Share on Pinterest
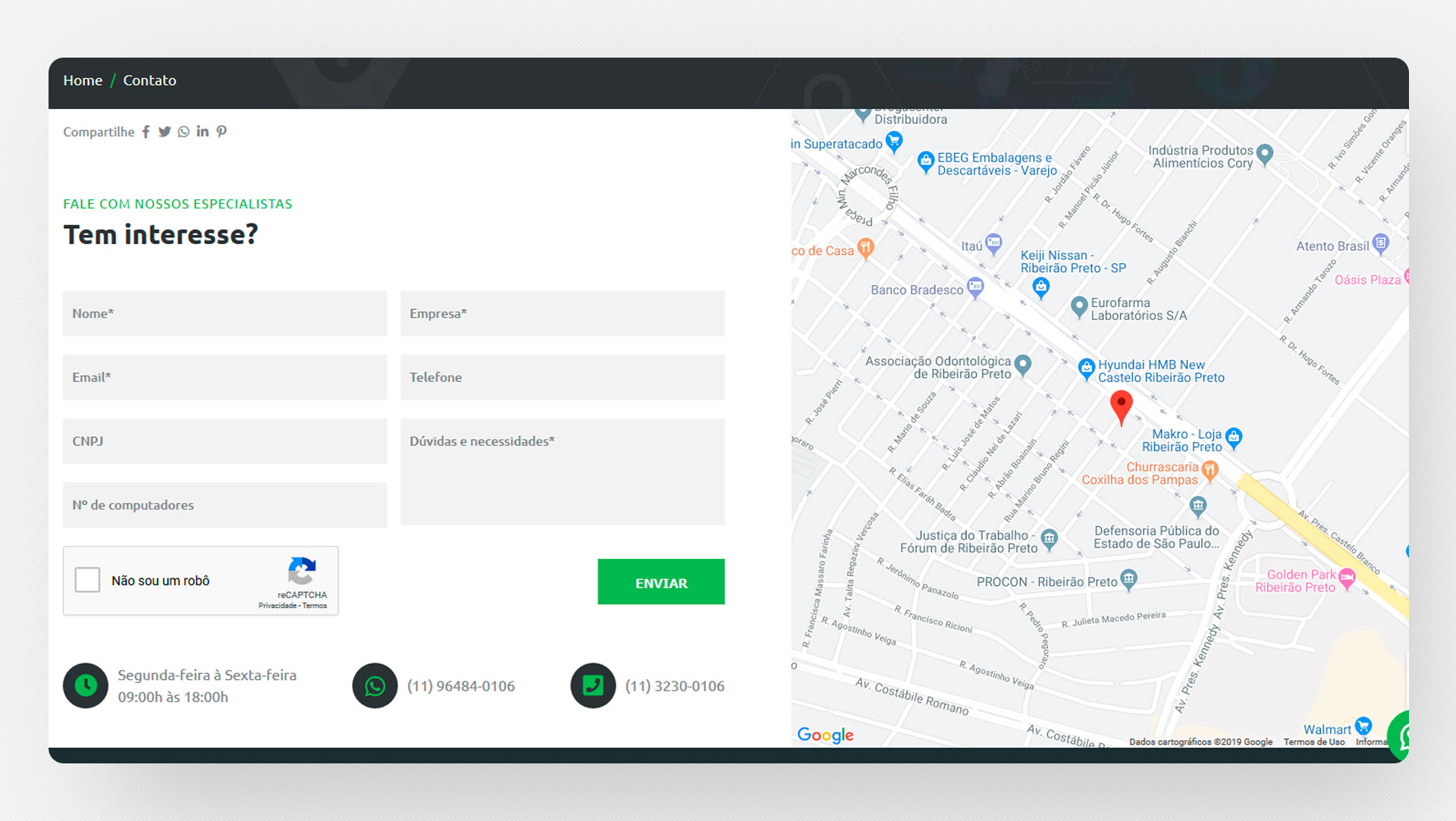Image resolution: width=1456 pixels, height=821 pixels. [221, 132]
